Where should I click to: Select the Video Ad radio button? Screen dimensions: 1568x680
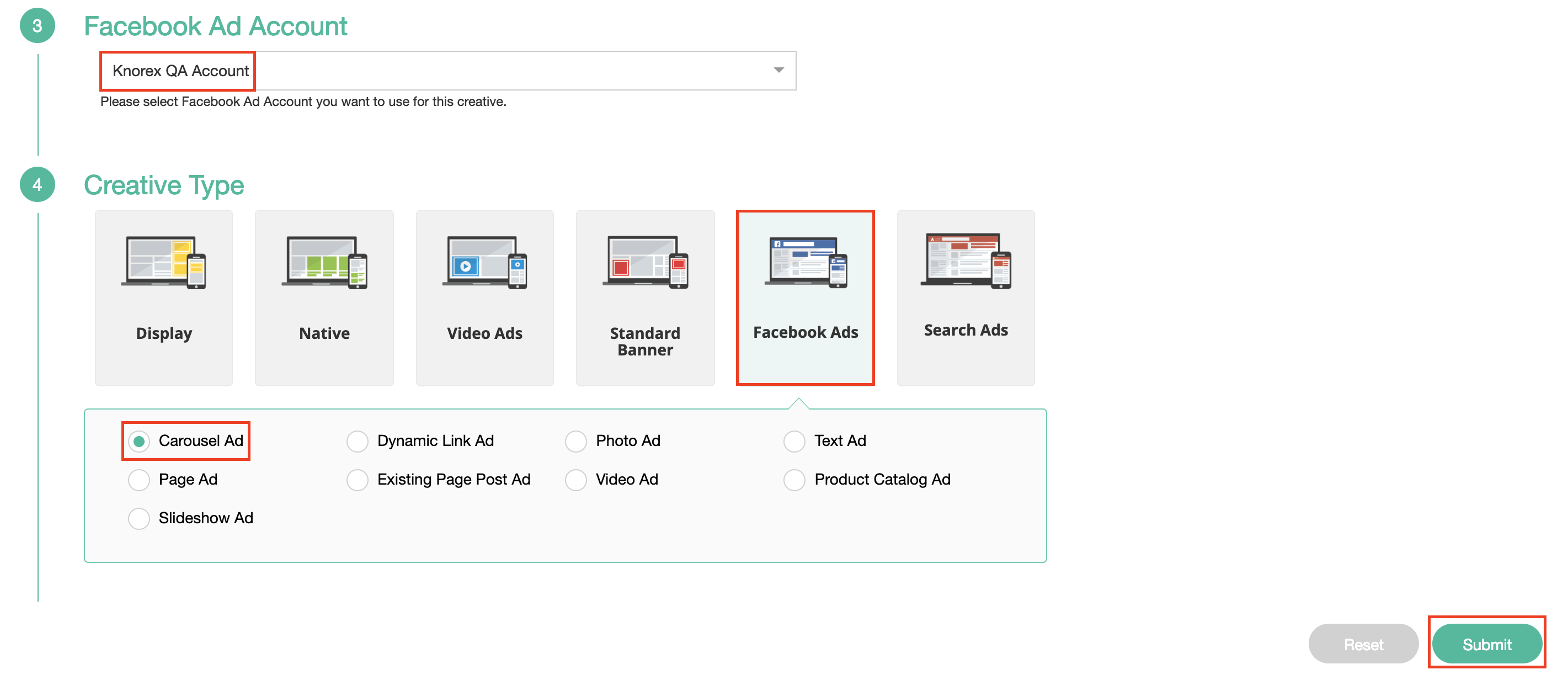576,480
